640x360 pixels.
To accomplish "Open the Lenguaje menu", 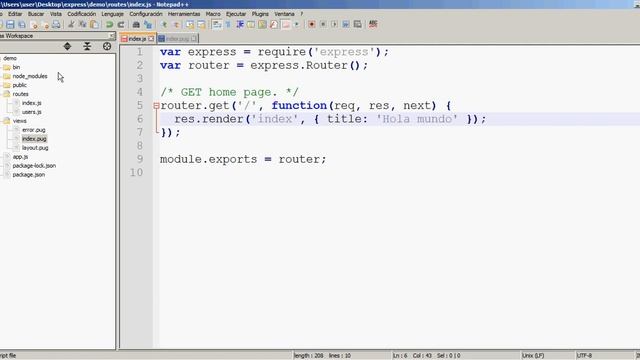I will click(112, 14).
